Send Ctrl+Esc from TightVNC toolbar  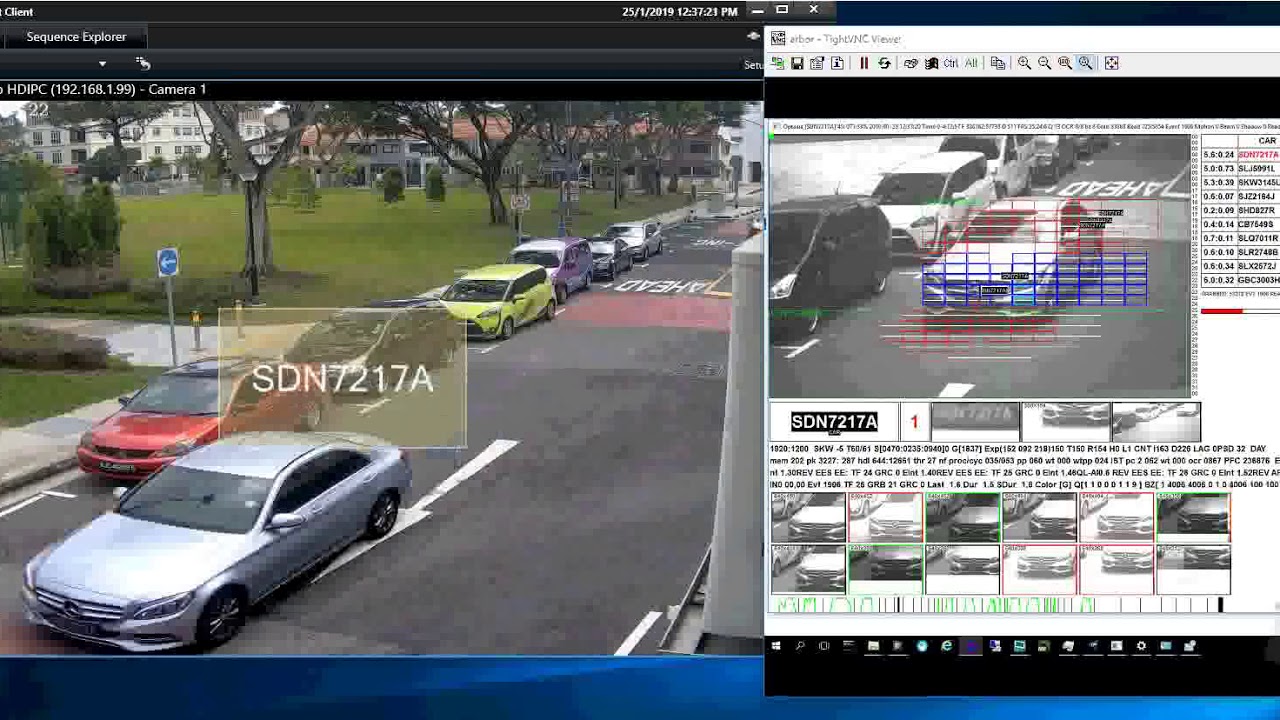point(931,63)
